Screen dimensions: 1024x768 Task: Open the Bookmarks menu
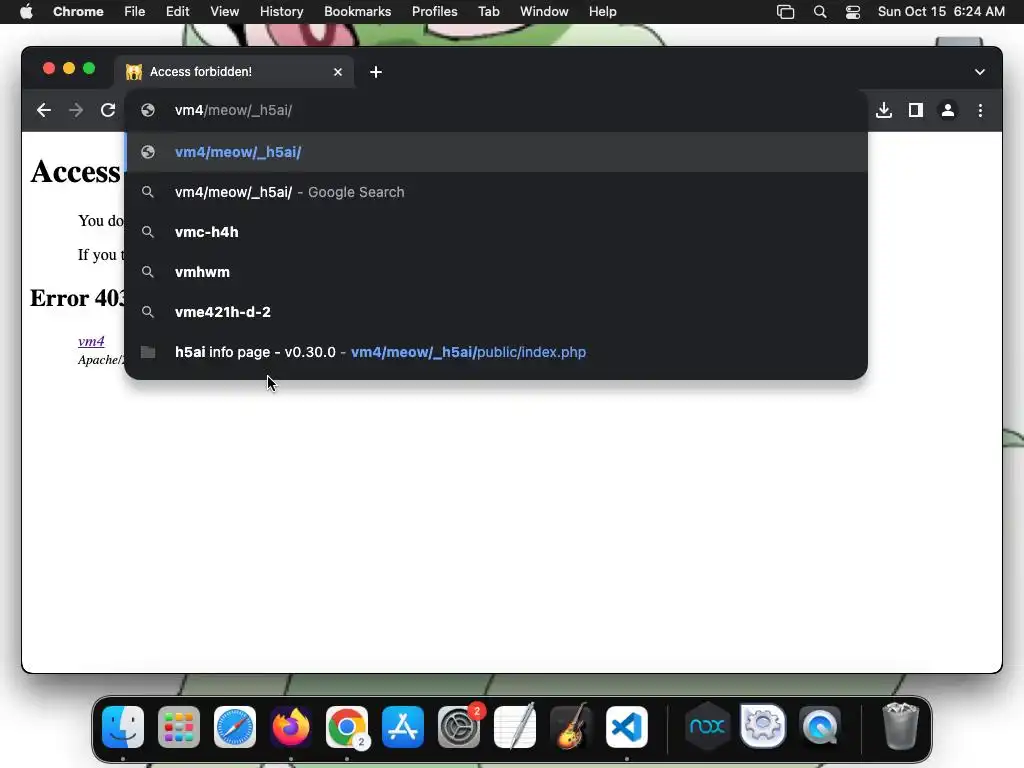(x=357, y=12)
